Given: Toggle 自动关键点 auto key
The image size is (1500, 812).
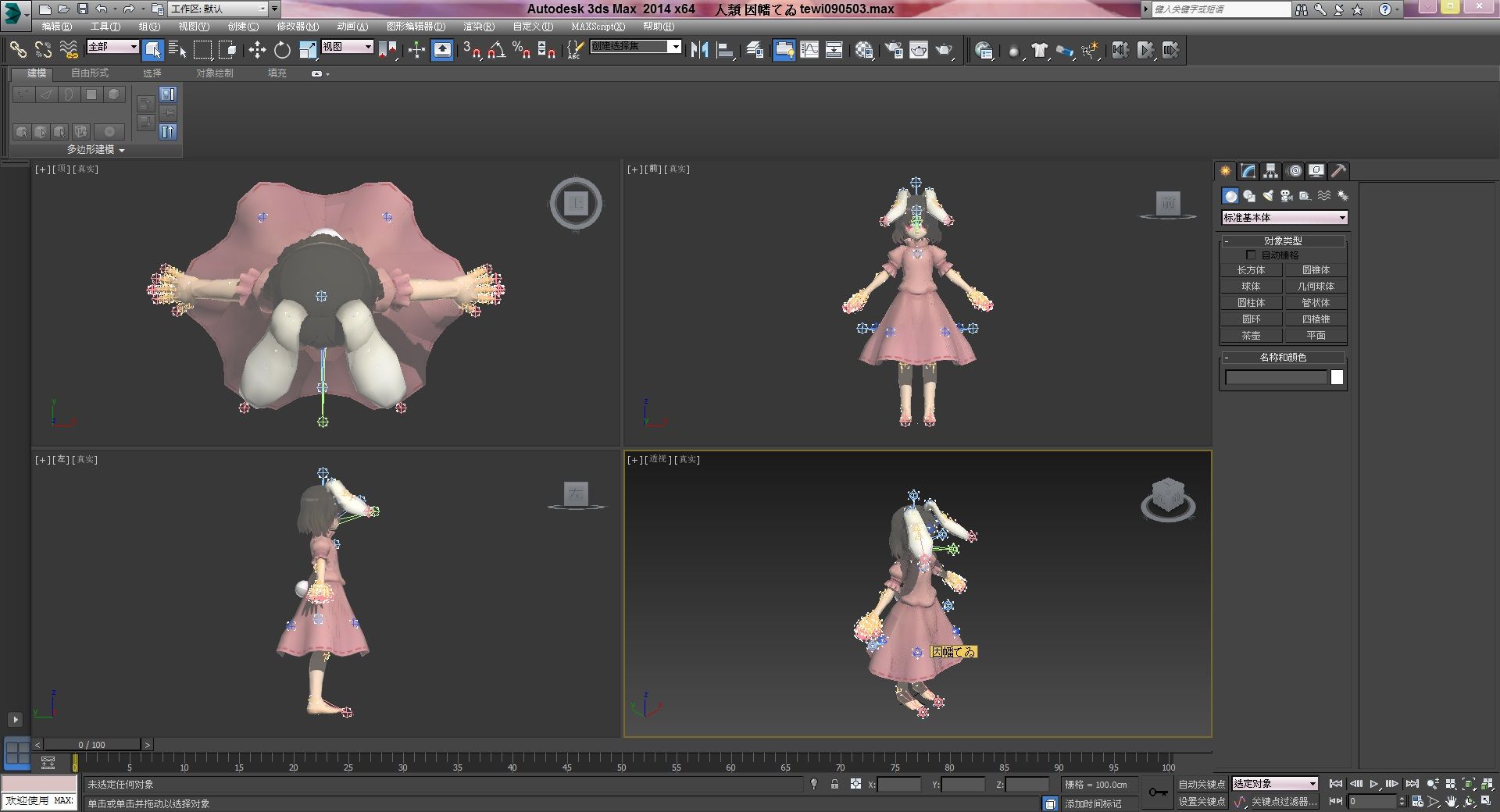Looking at the screenshot, I should click(1202, 784).
